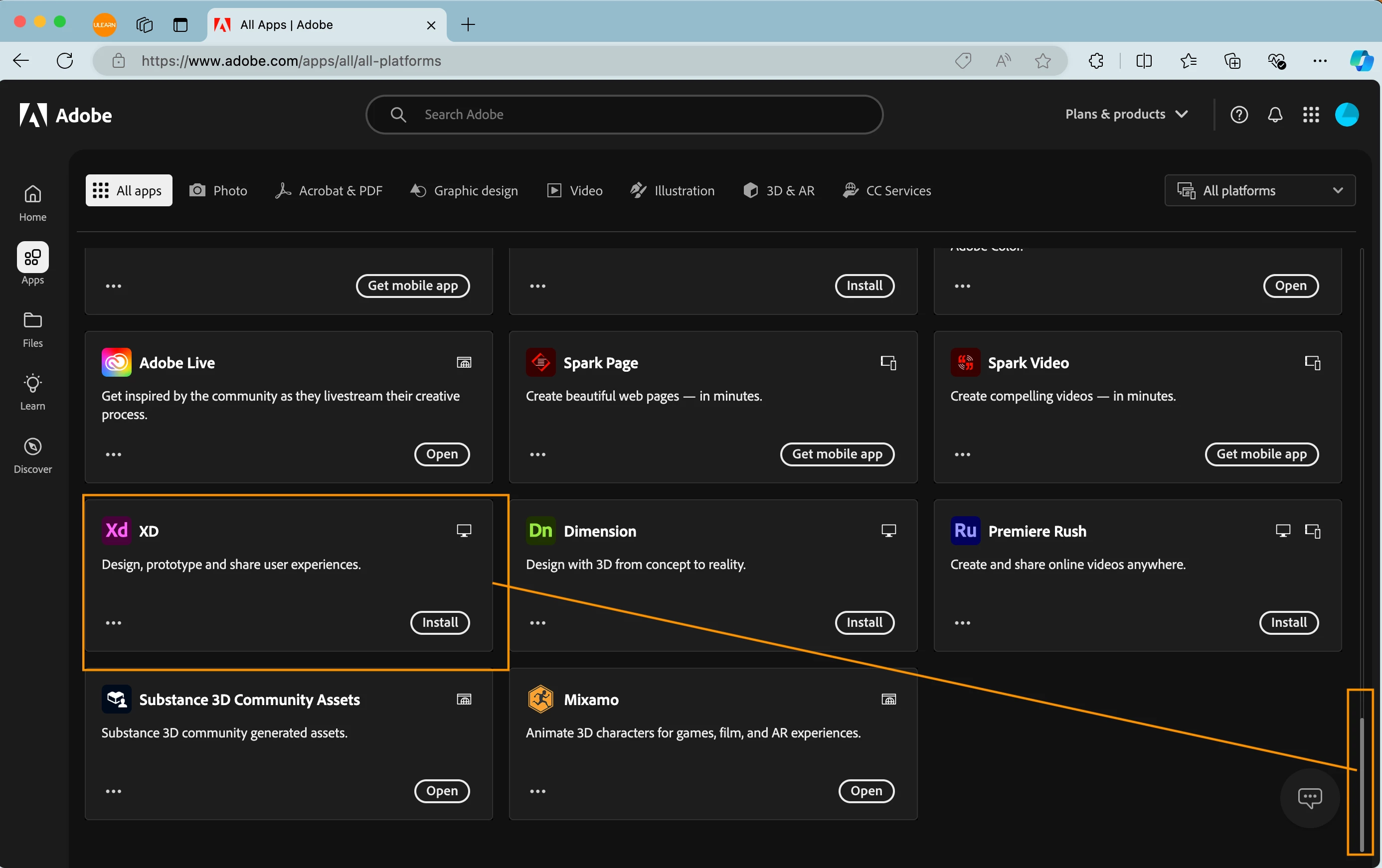Open the Adobe app switcher grid

click(x=1310, y=115)
